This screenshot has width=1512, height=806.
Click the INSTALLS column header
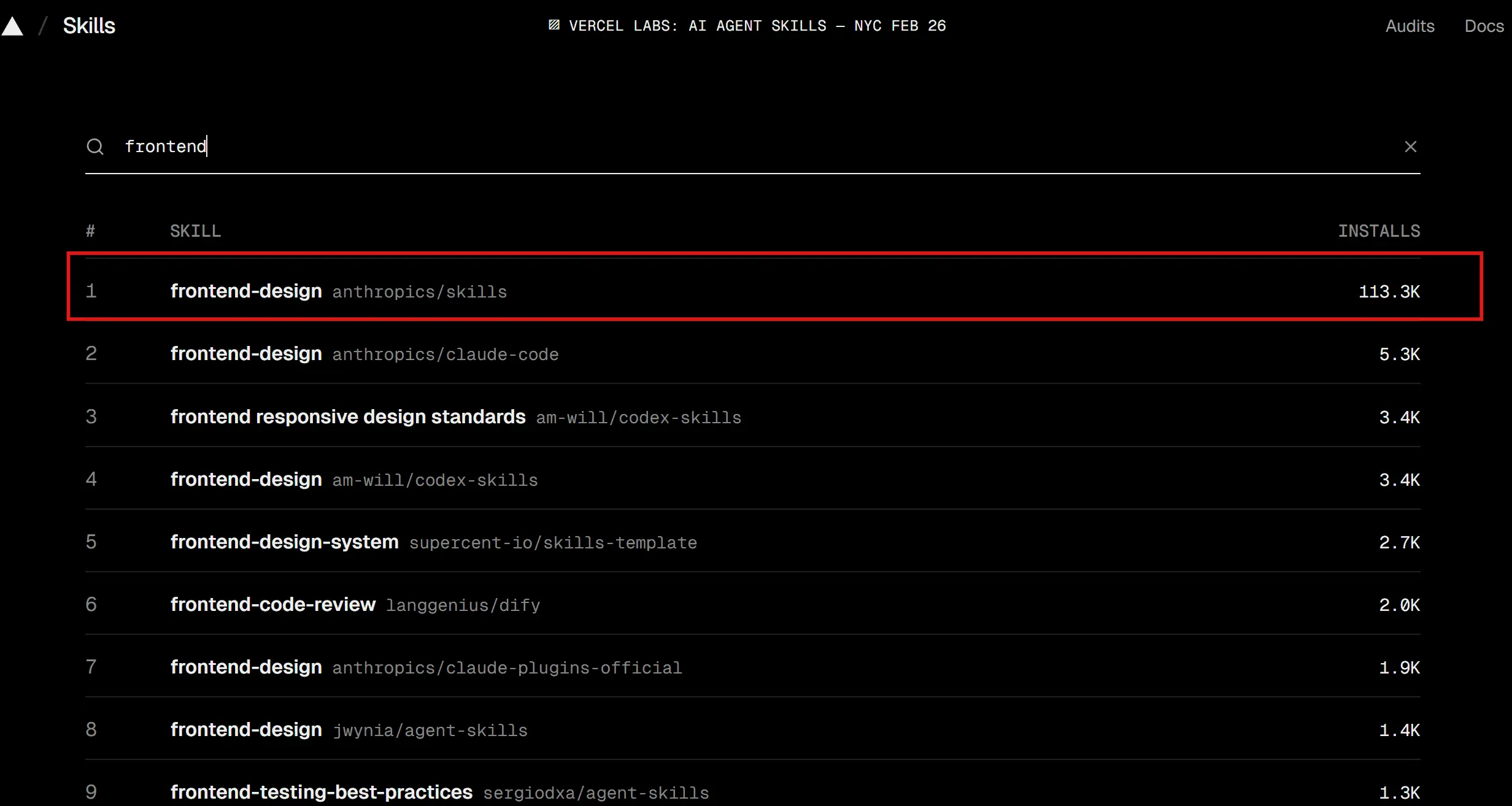point(1378,231)
